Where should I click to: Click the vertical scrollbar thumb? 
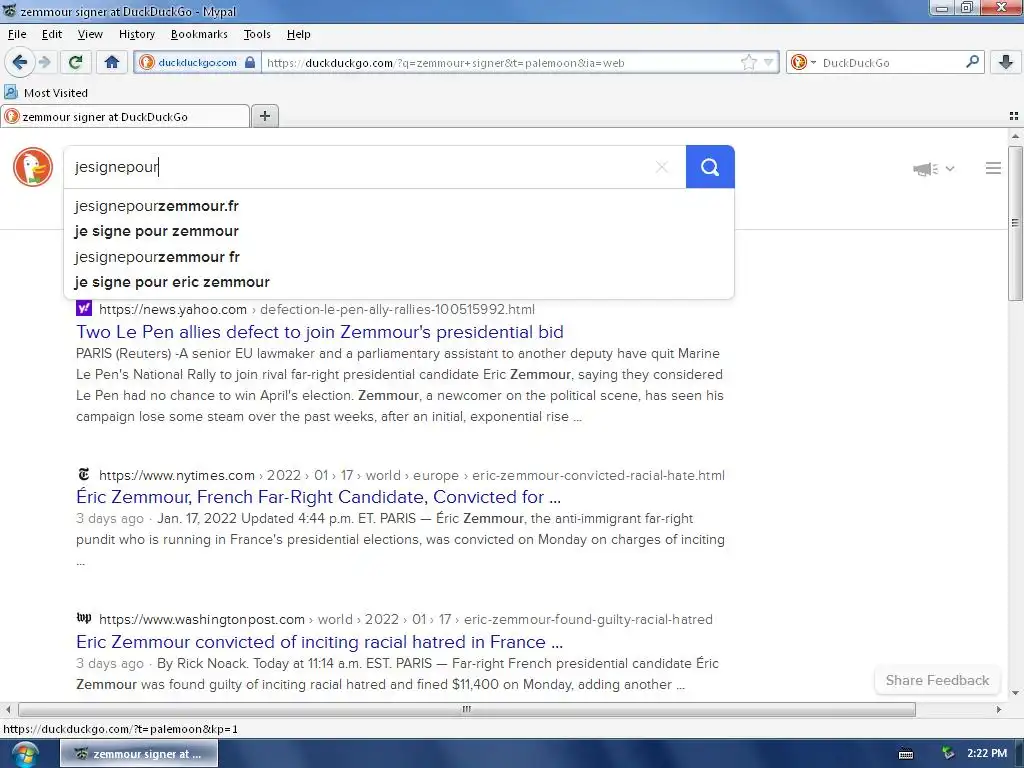pyautogui.click(x=1015, y=223)
